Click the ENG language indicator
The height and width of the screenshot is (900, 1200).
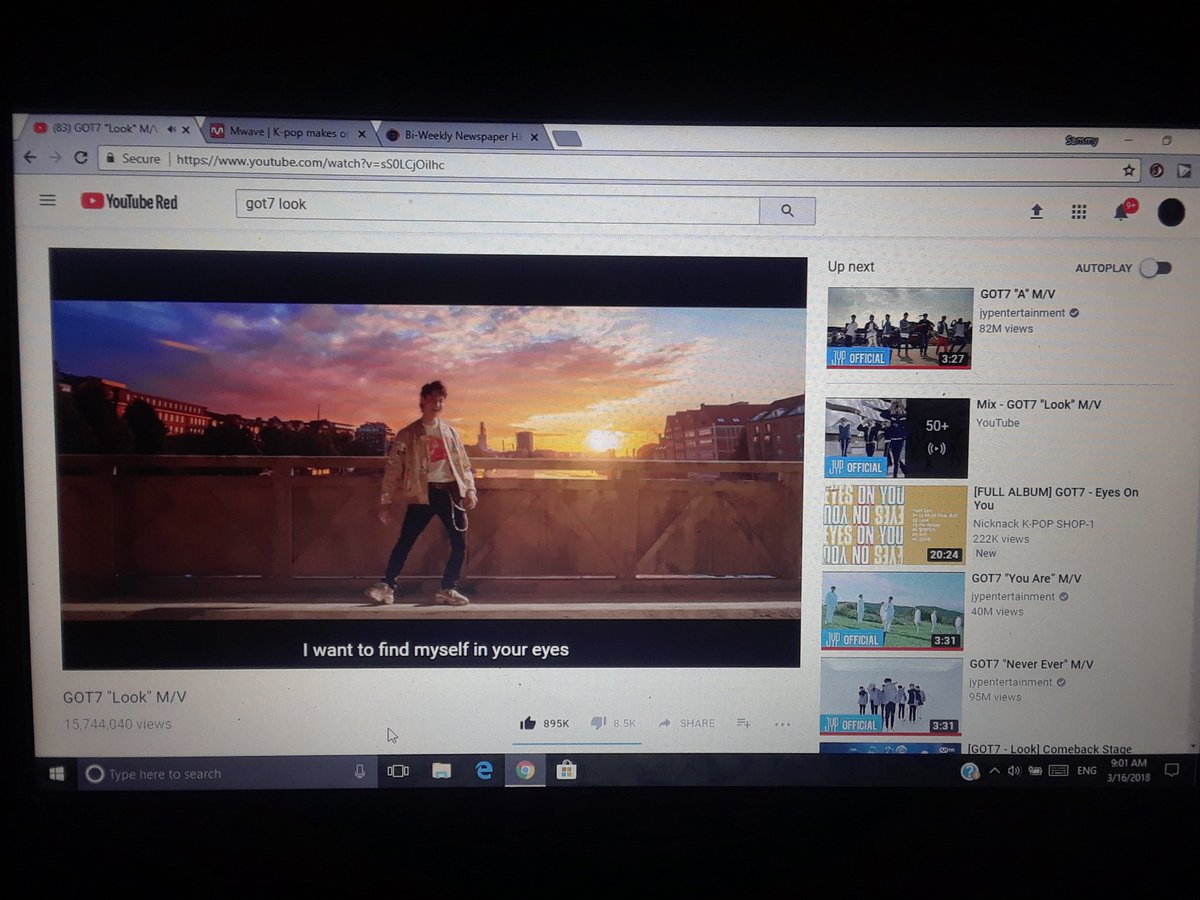click(1087, 771)
